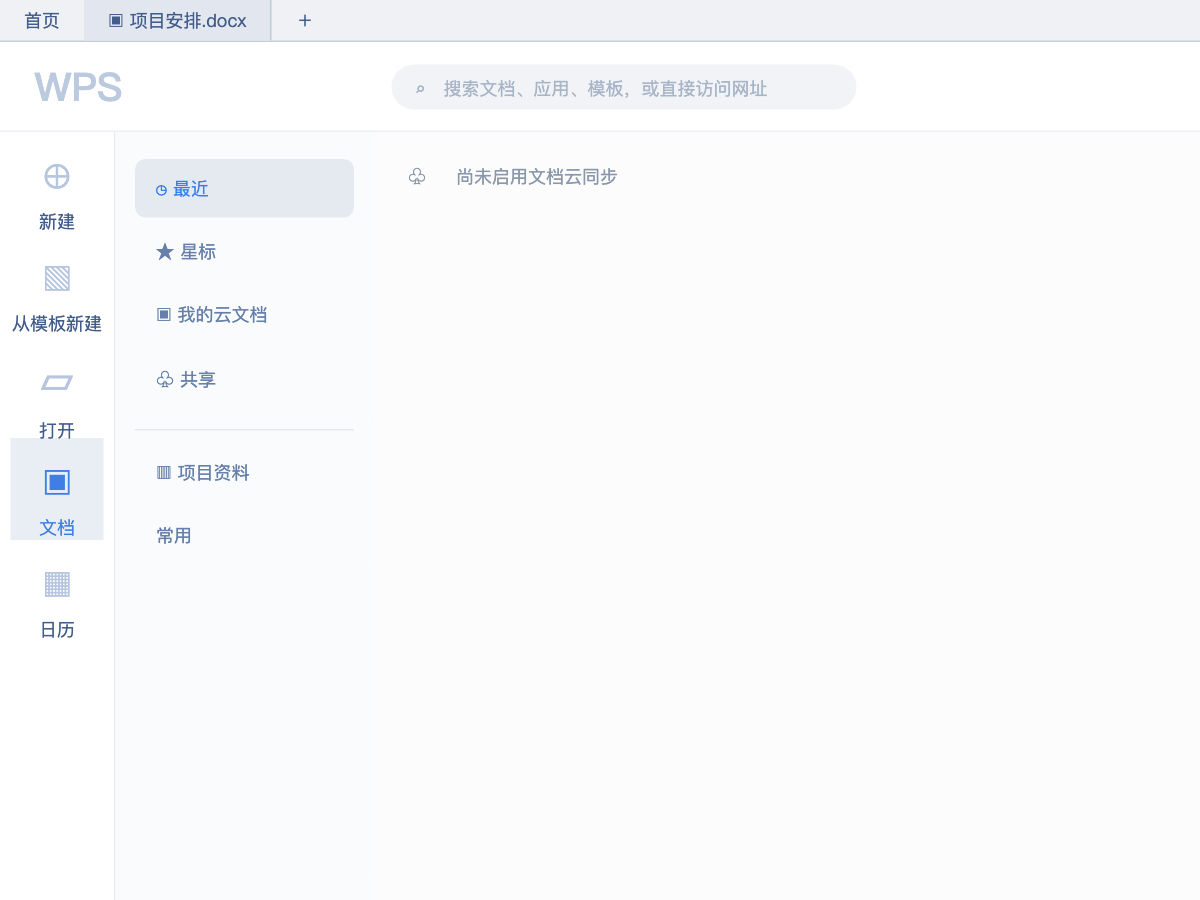Image resolution: width=1200 pixels, height=900 pixels.
Task: Click the cloud sync icon beside 尚未启用文档云同步
Action: [x=417, y=177]
